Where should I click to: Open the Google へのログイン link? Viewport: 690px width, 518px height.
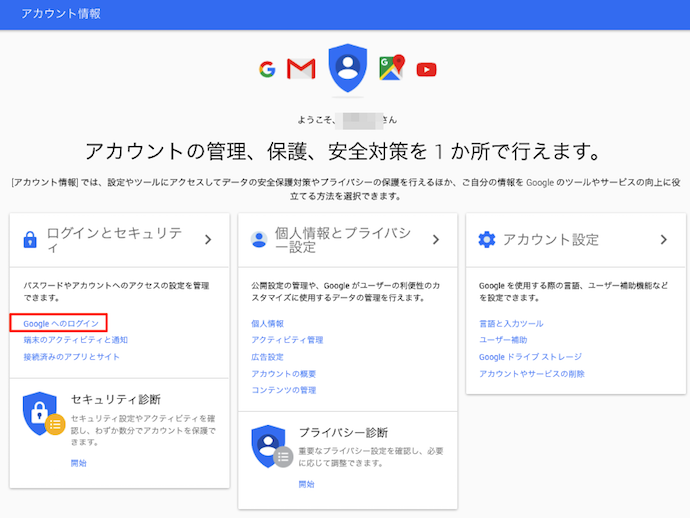coord(61,323)
